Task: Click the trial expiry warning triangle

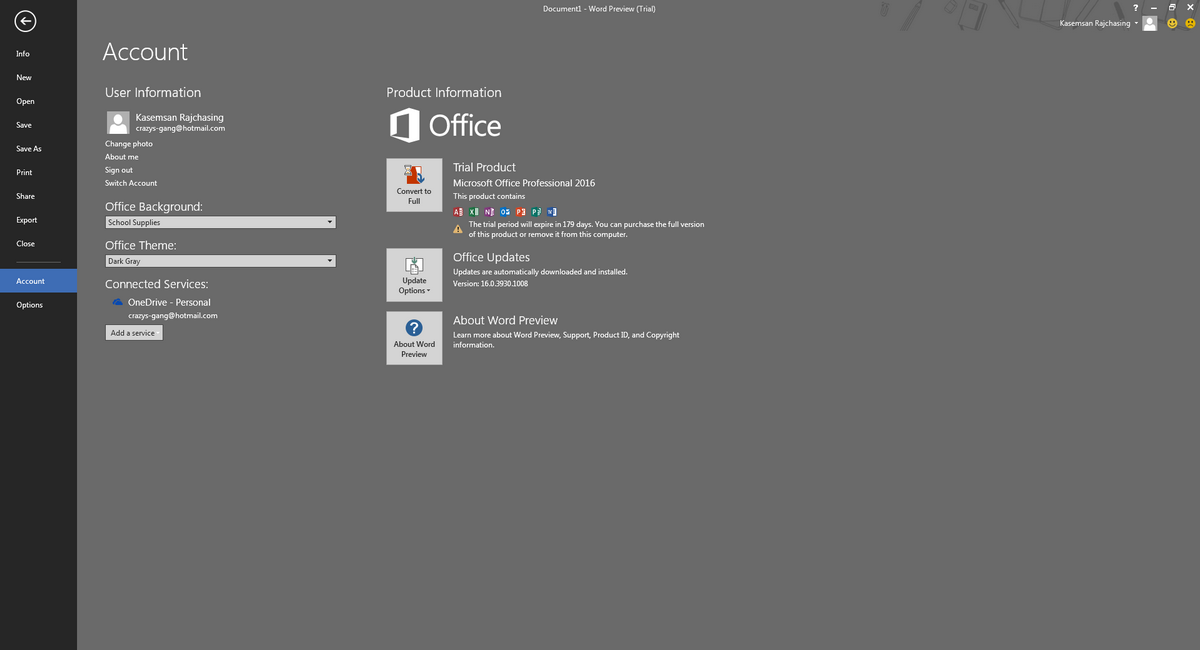Action: [458, 229]
